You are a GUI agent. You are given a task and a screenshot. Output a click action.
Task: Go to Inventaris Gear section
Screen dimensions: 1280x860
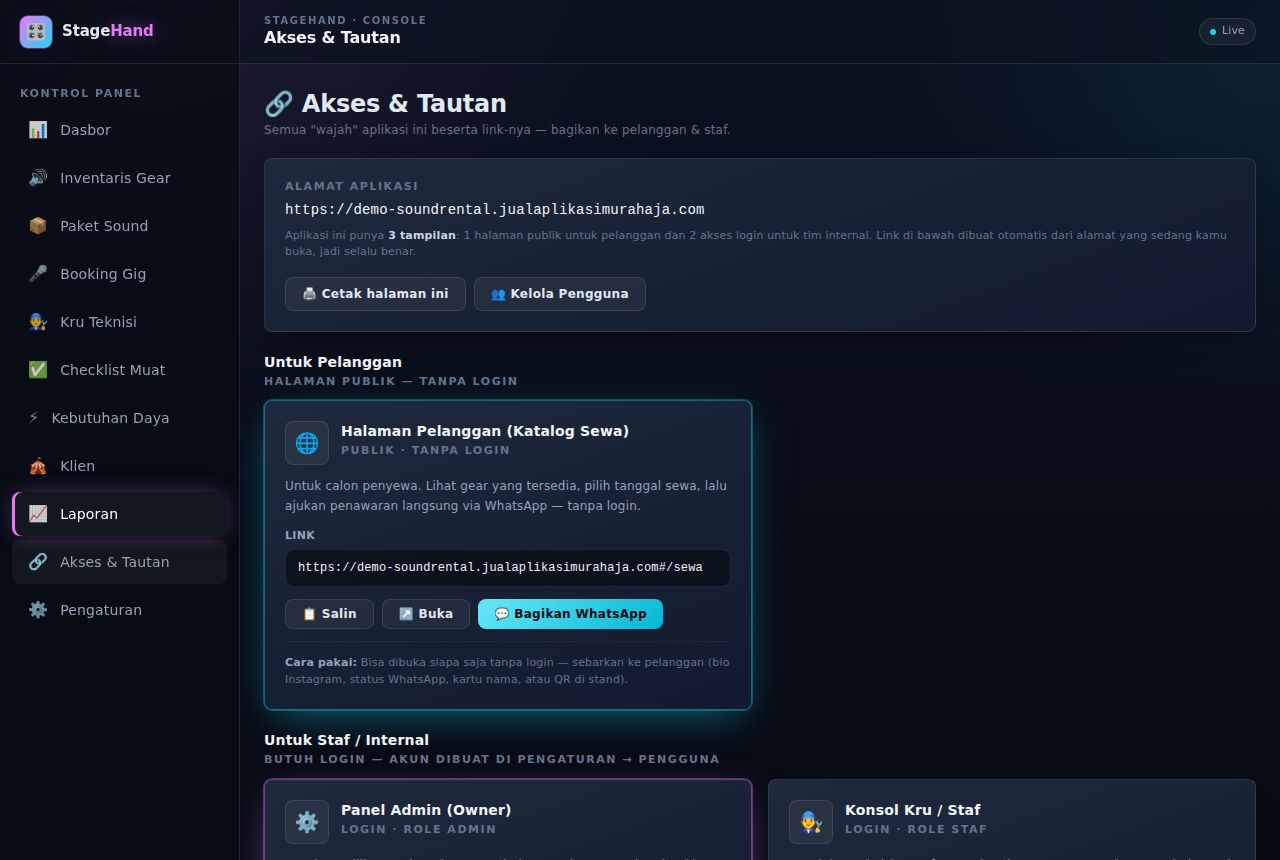click(x=120, y=178)
